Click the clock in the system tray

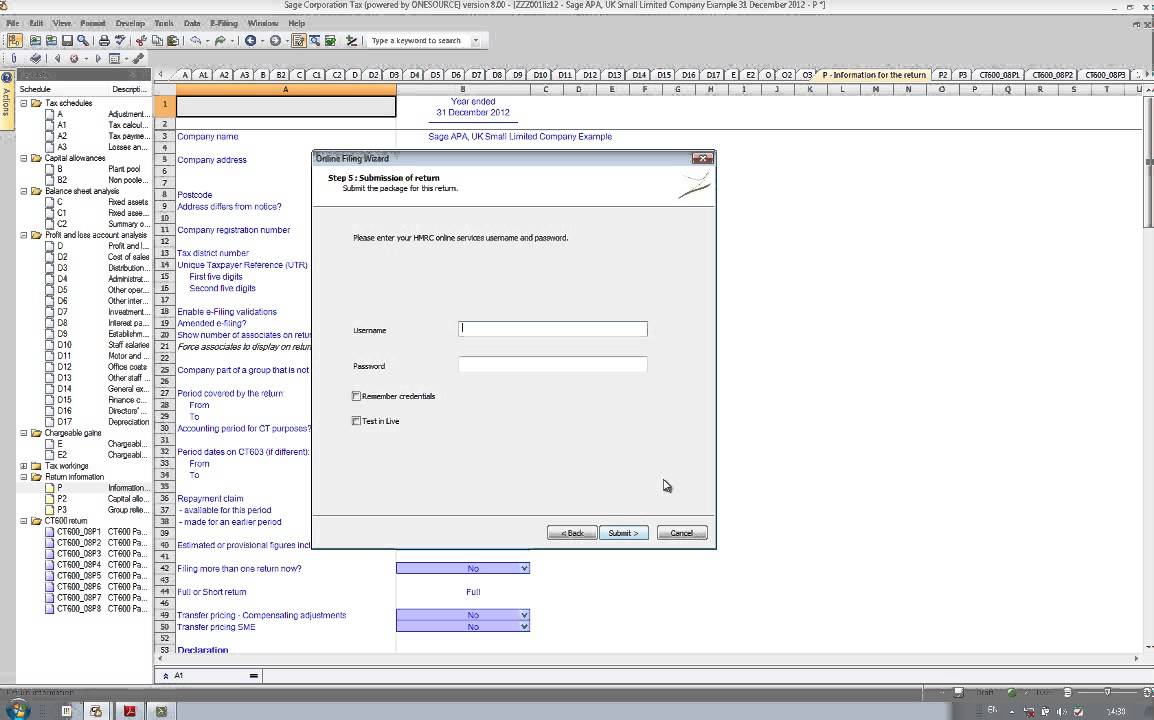point(1116,711)
